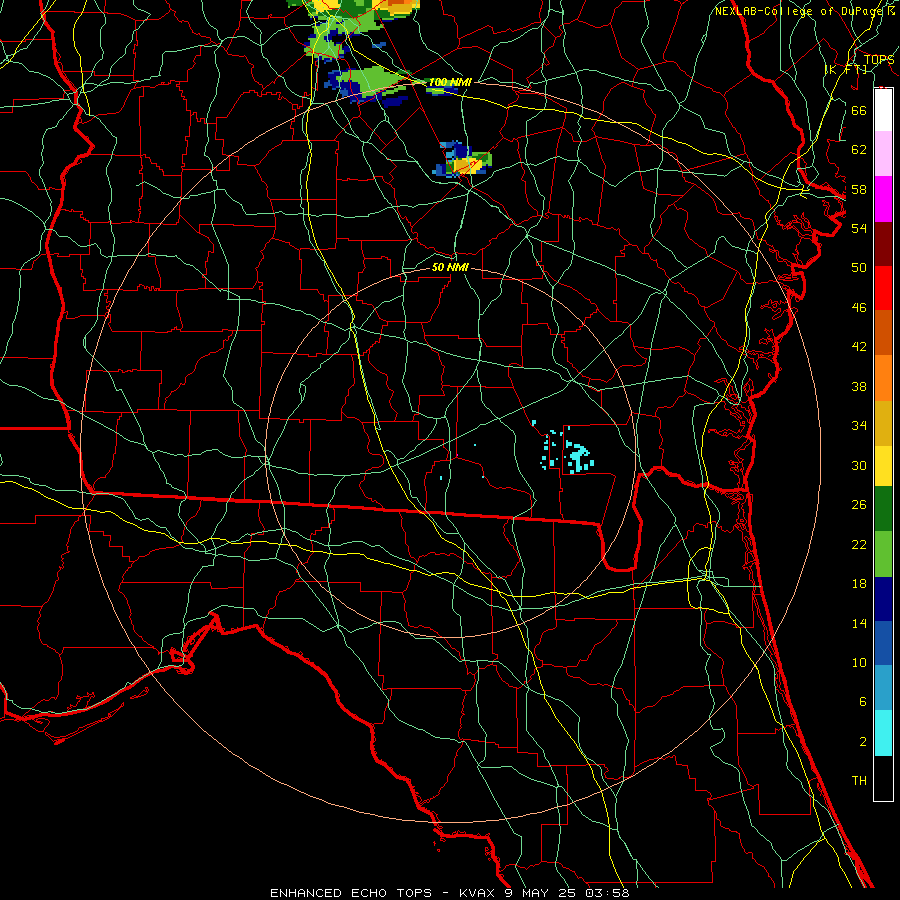Screen dimensions: 900x900
Task: Click the 'KVAX' station identifier
Action: (x=478, y=893)
